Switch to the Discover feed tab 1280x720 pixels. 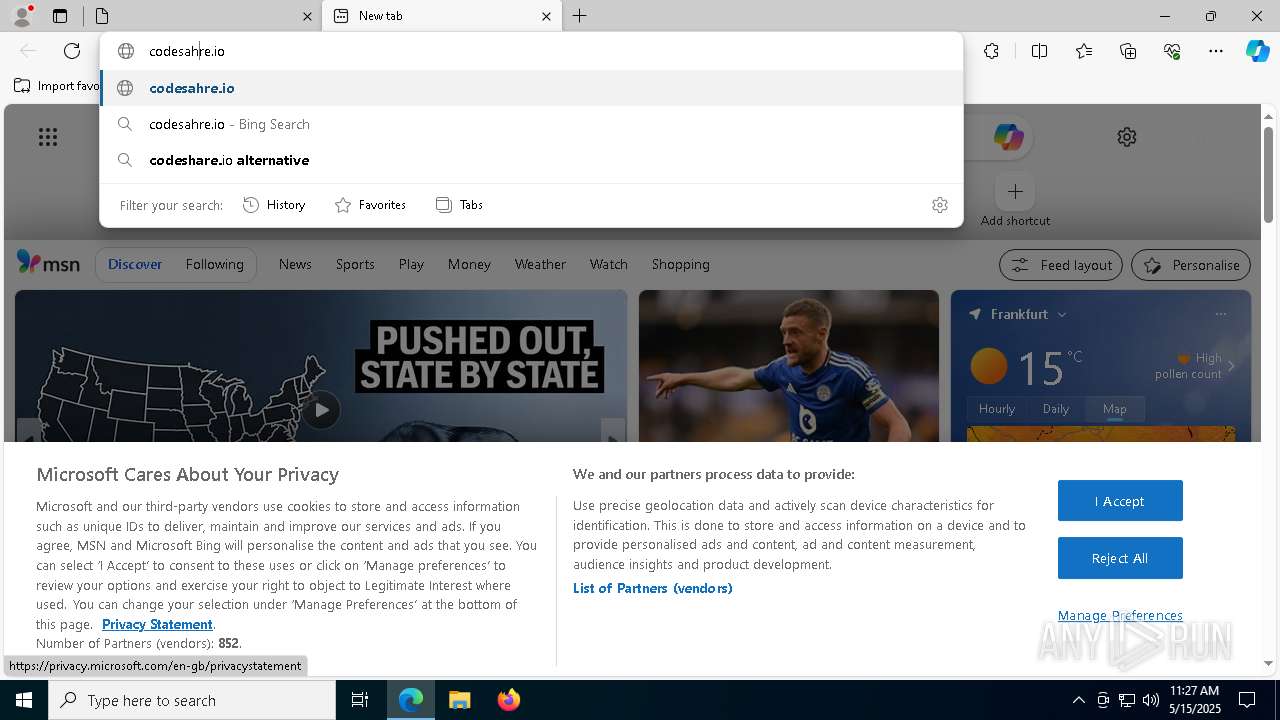point(135,264)
